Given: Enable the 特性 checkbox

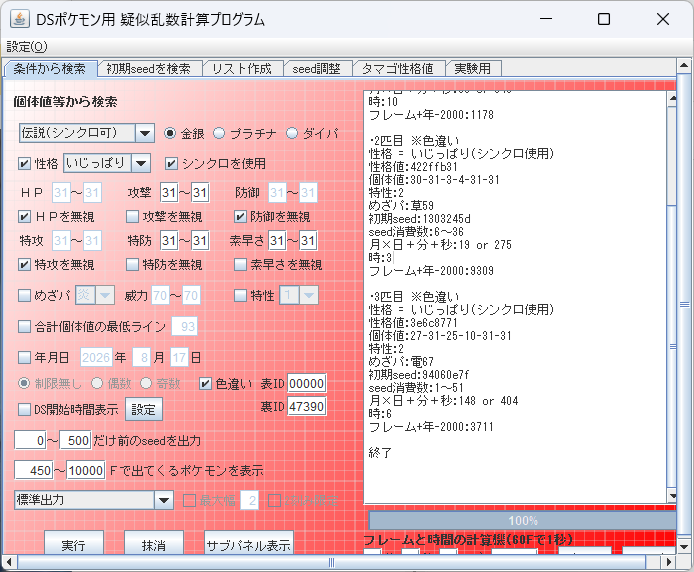Looking at the screenshot, I should pos(240,295).
